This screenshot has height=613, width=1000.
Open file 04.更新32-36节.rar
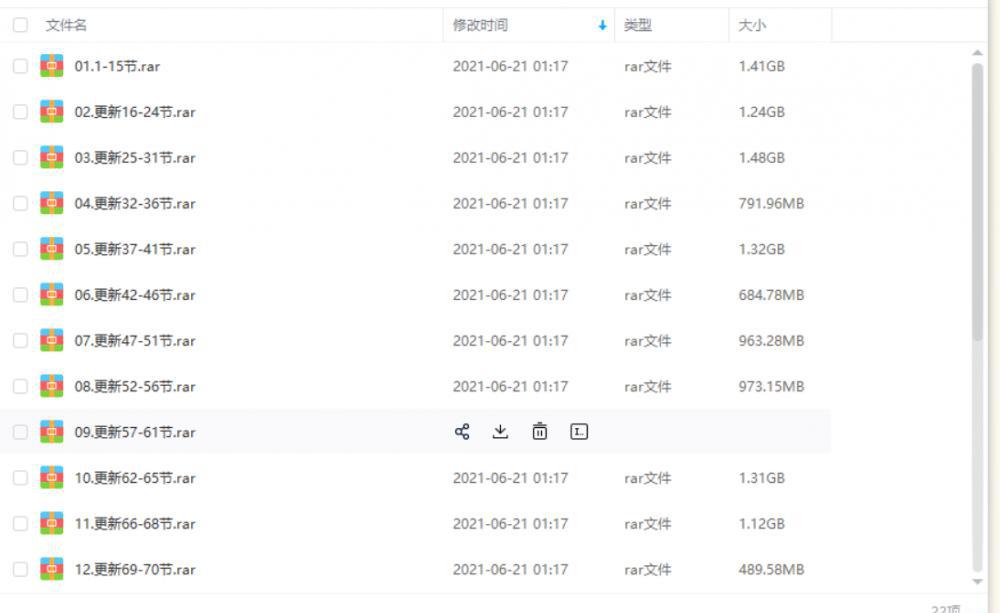135,203
